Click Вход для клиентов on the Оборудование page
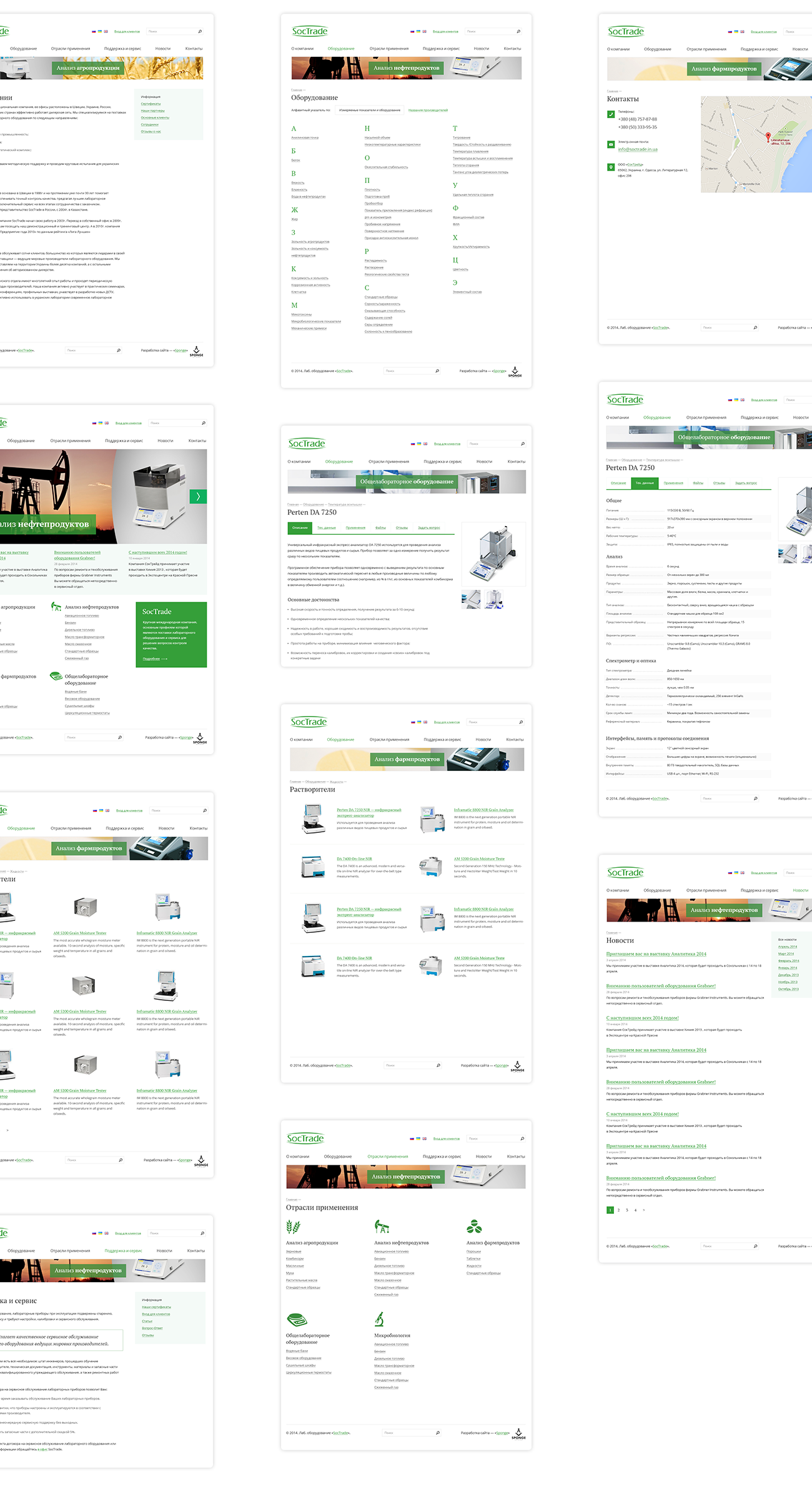 coord(446,31)
